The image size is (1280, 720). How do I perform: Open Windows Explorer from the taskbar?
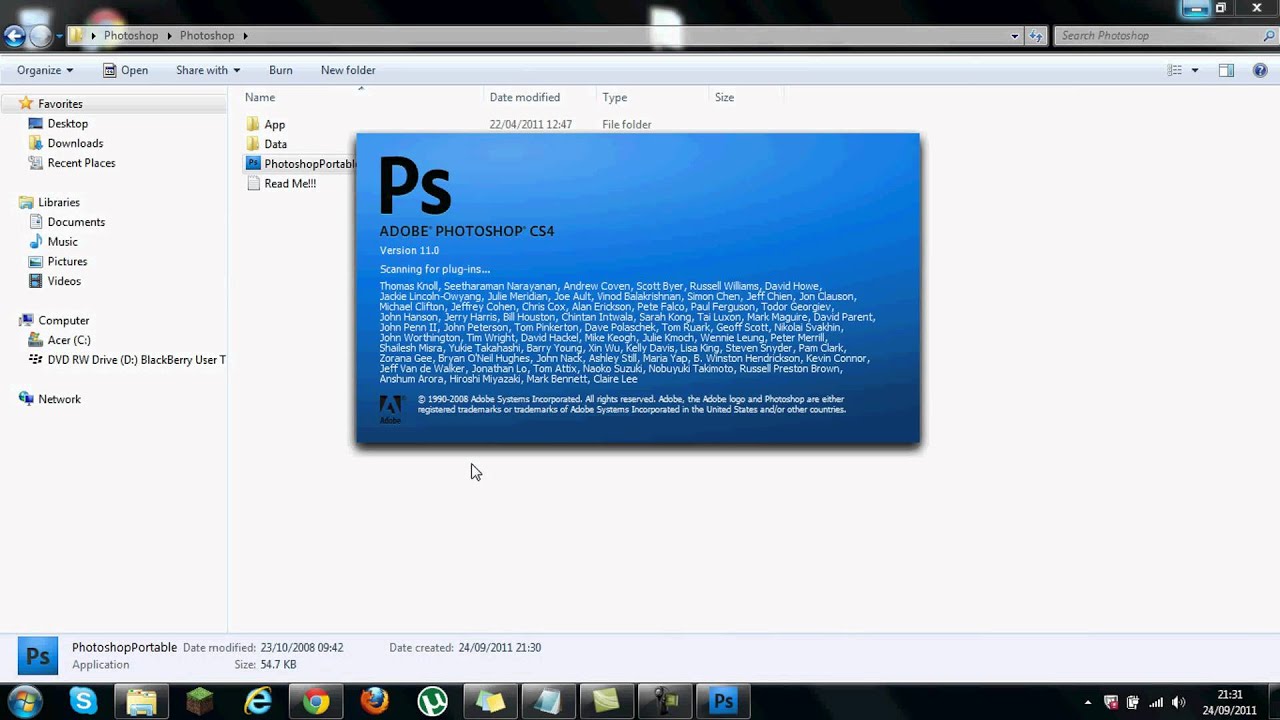click(141, 702)
